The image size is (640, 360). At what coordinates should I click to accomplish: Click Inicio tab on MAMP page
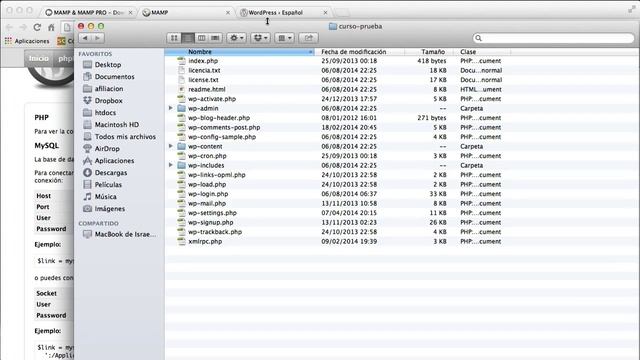[39, 58]
